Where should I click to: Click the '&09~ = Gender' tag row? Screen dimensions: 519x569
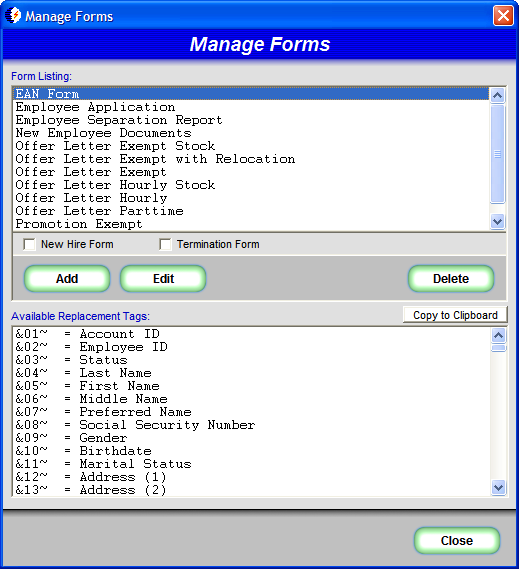(x=252, y=438)
